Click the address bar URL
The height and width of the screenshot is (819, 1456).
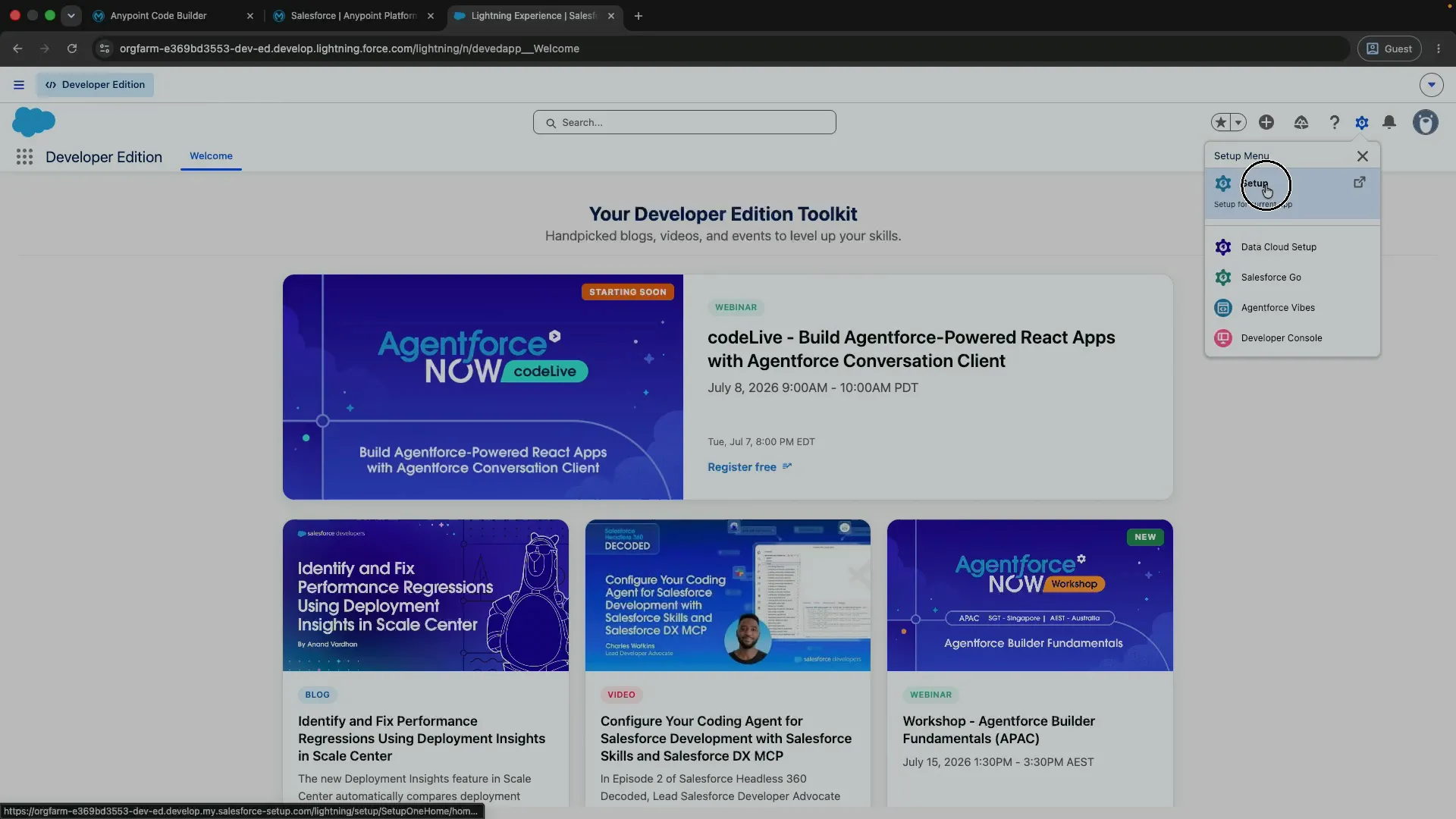(x=349, y=49)
